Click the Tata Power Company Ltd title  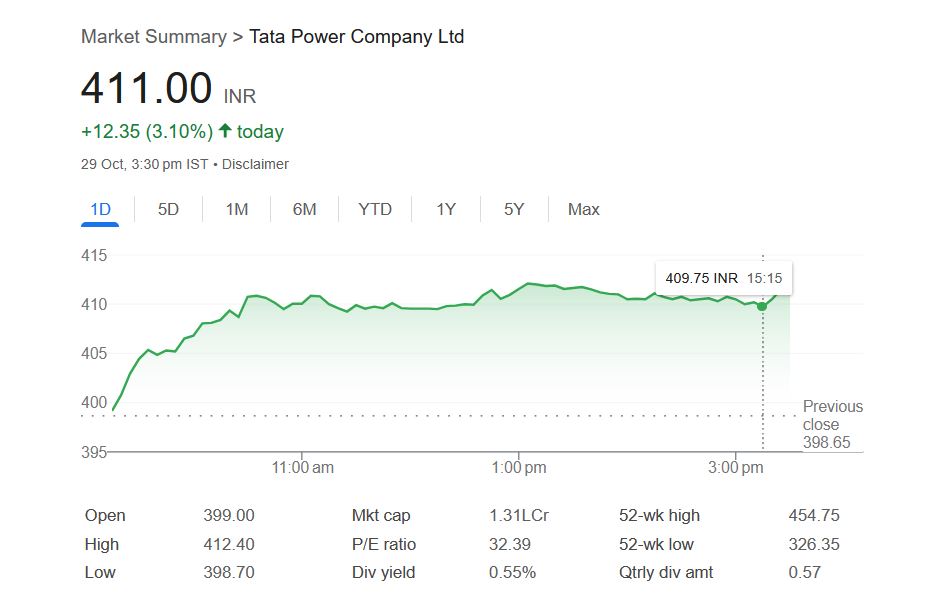(356, 37)
